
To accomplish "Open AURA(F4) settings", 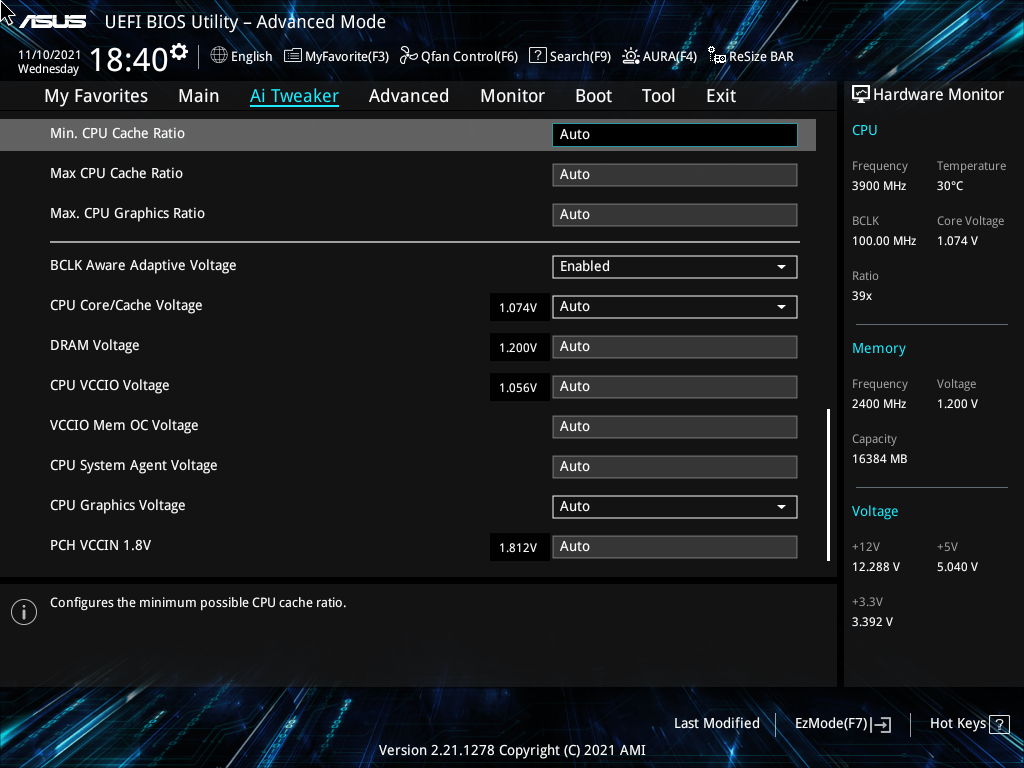I will pyautogui.click(x=659, y=56).
